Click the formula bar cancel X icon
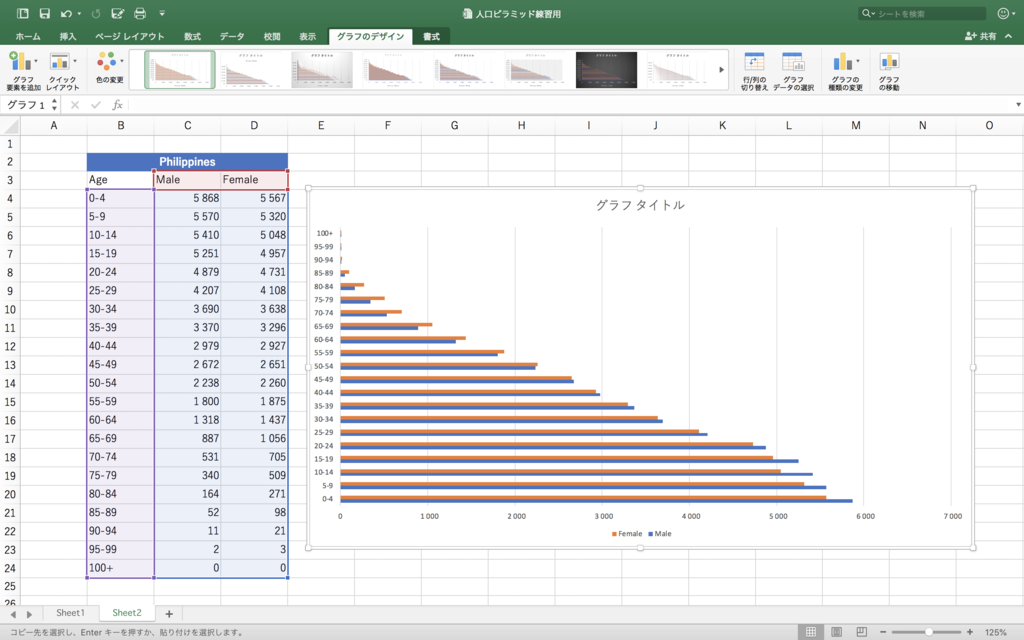 (74, 105)
